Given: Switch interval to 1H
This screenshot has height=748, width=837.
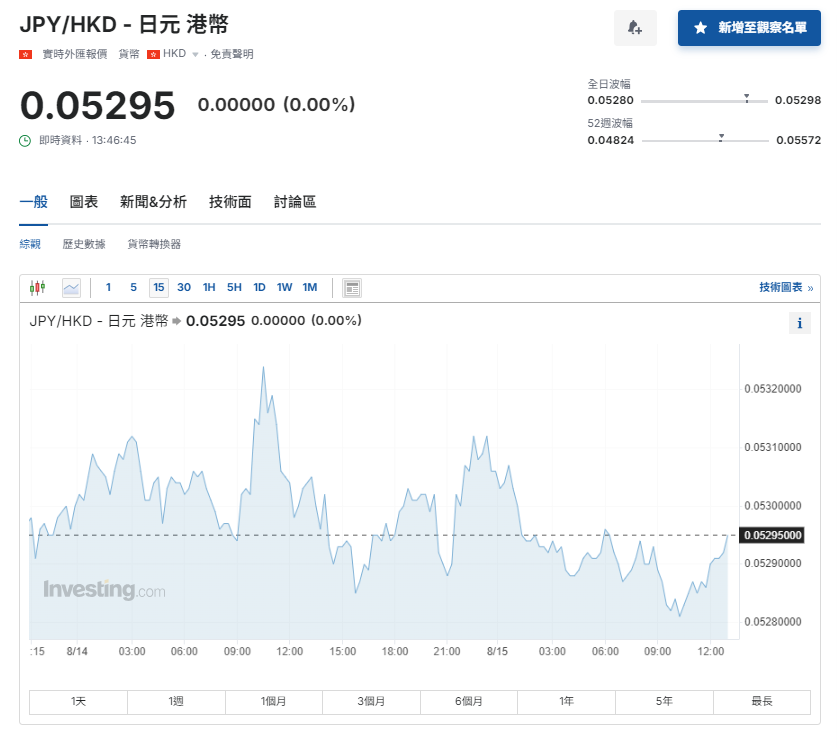Looking at the screenshot, I should pos(208,287).
